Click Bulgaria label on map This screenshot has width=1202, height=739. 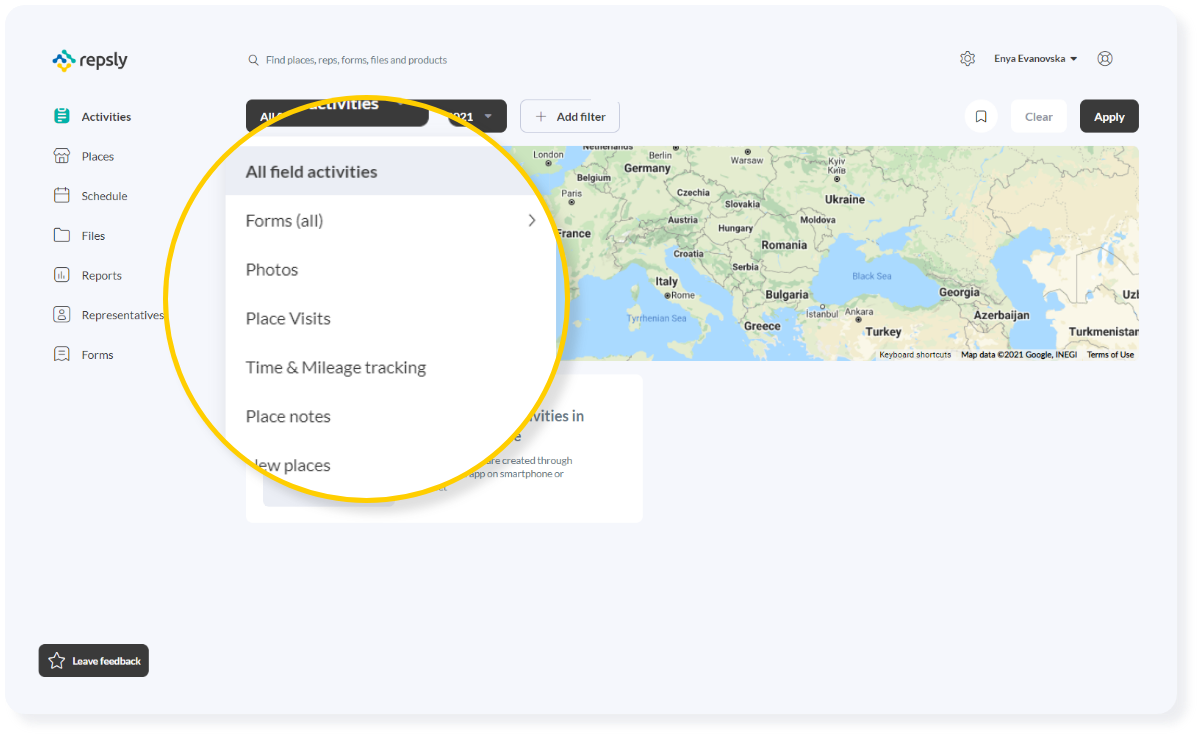tap(787, 295)
